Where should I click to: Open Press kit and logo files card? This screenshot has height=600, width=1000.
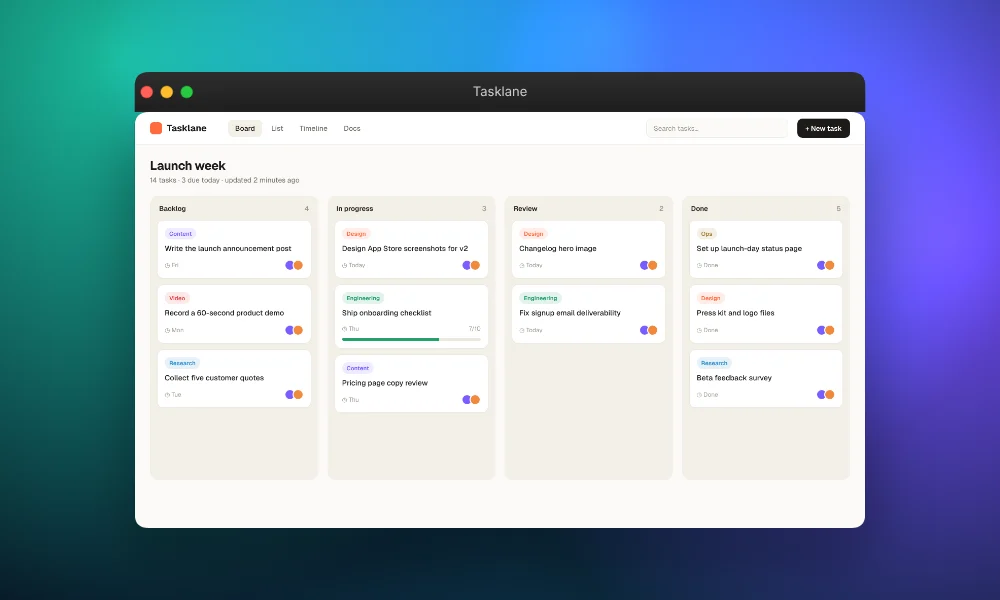[x=766, y=314]
